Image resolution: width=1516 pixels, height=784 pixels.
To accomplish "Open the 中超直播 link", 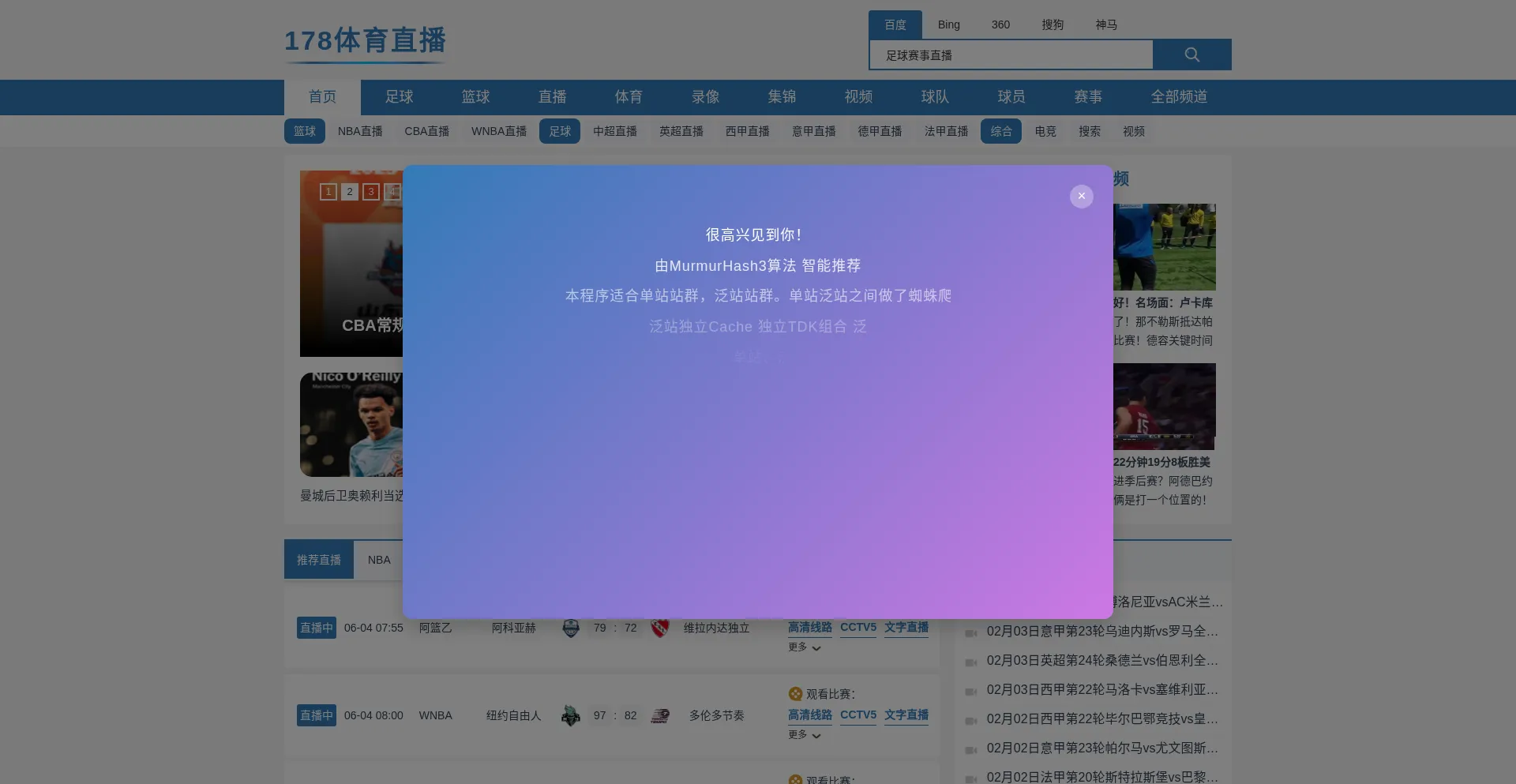I will (615, 131).
